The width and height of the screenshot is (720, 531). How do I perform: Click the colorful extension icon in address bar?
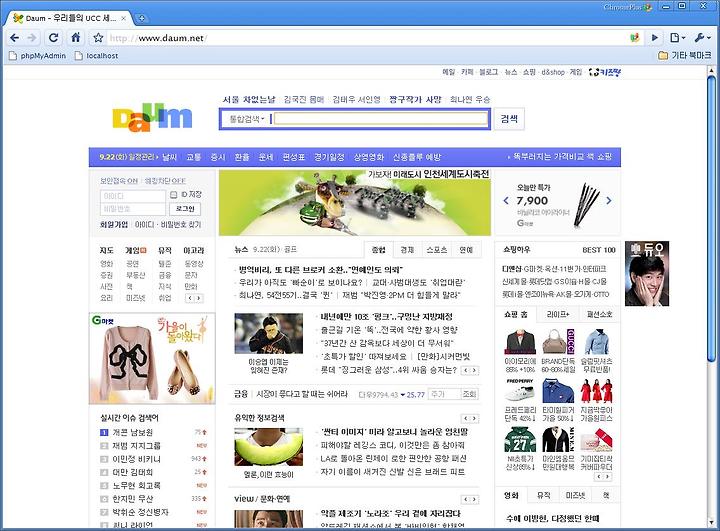click(x=635, y=38)
